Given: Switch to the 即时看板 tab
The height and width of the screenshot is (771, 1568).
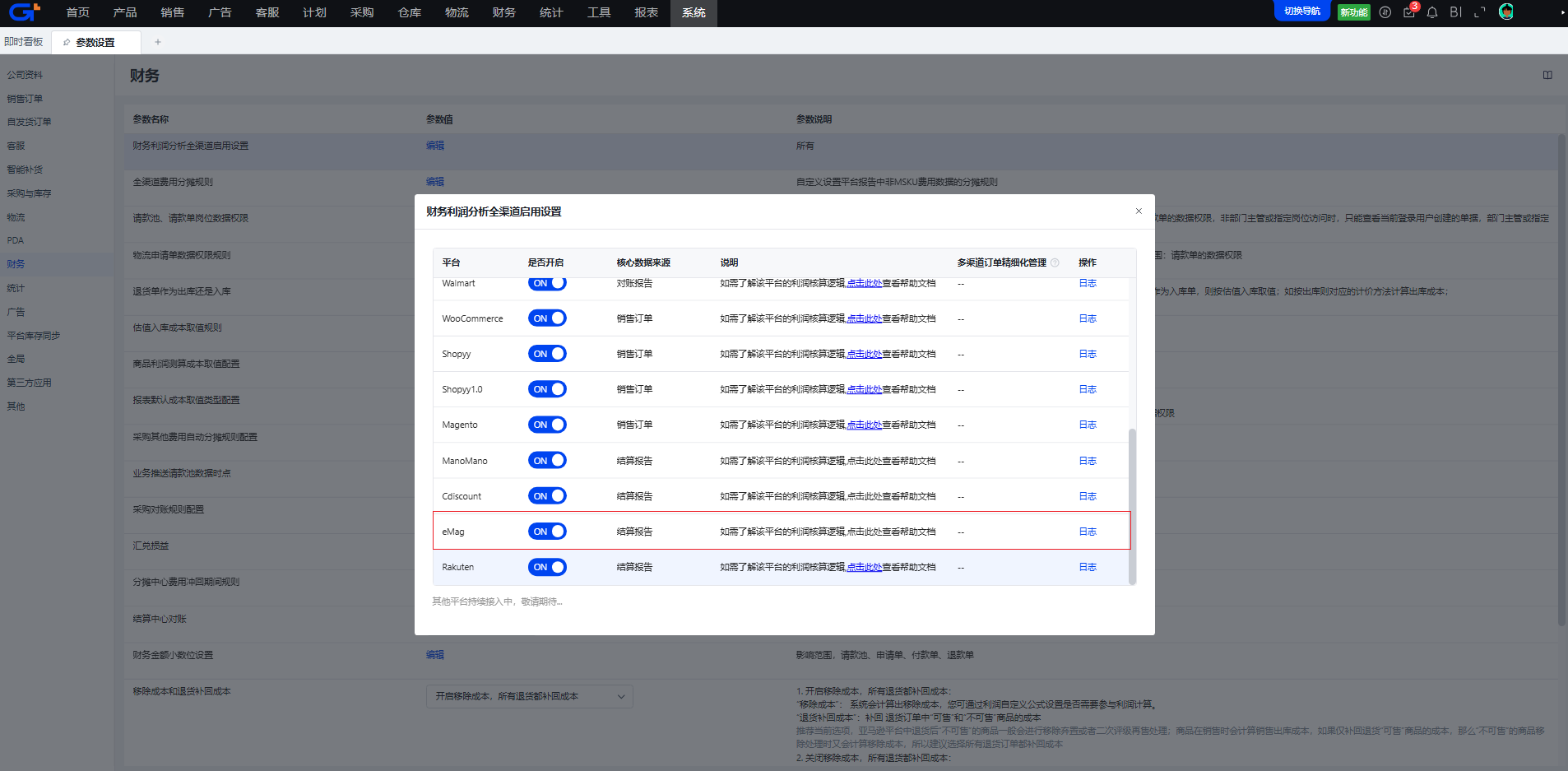Looking at the screenshot, I should 24,42.
